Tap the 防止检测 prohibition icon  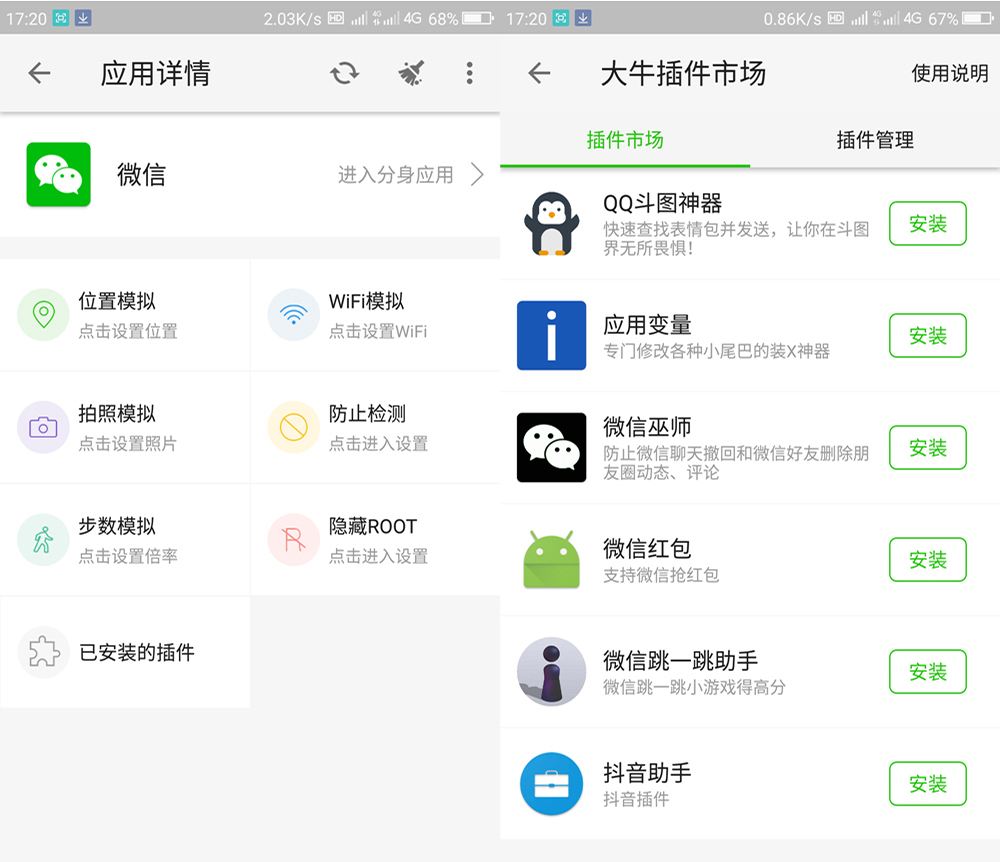293,427
